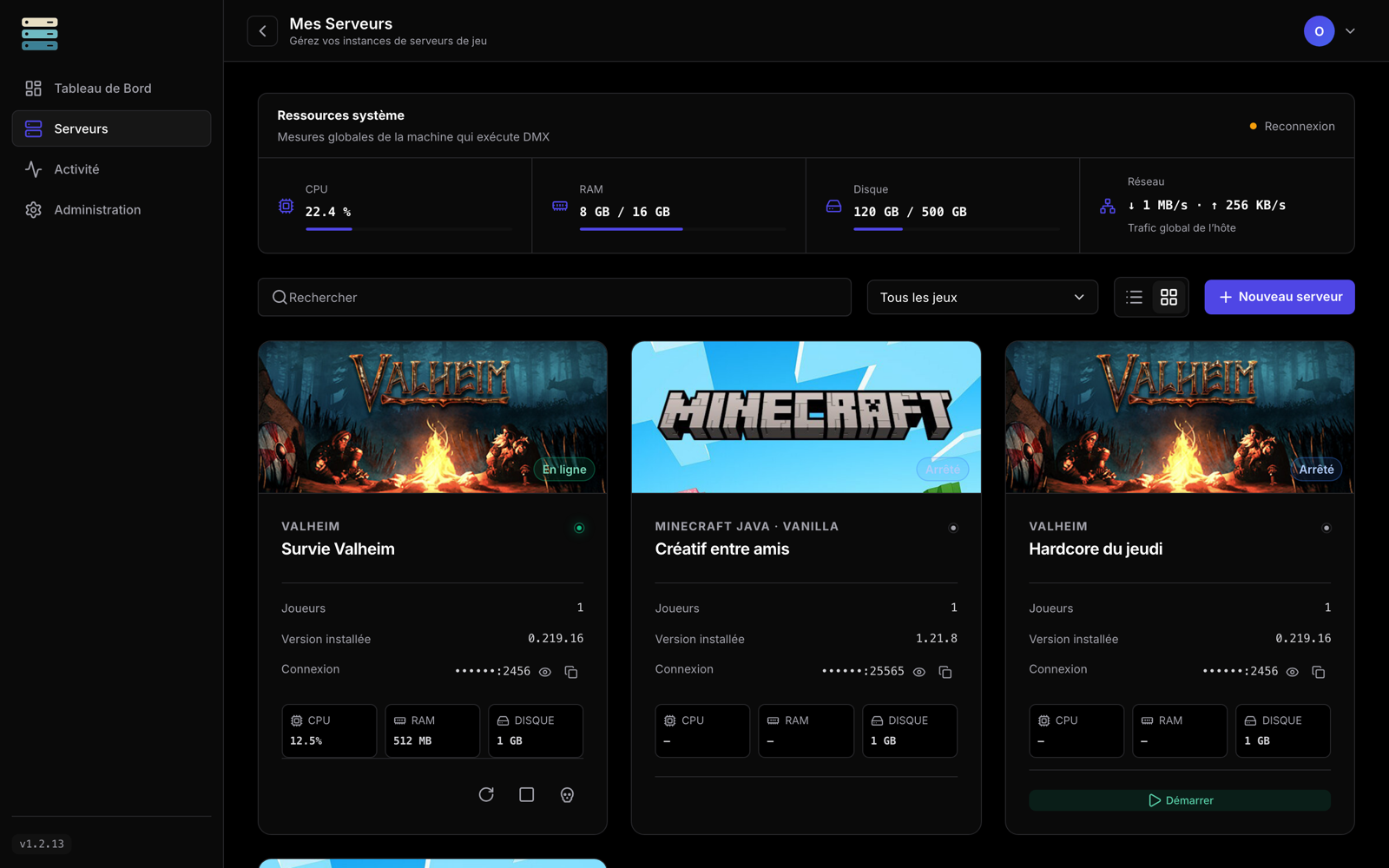Start Hardcore du jeudi with Démarrer
This screenshot has height=868, width=1389.
coord(1179,800)
